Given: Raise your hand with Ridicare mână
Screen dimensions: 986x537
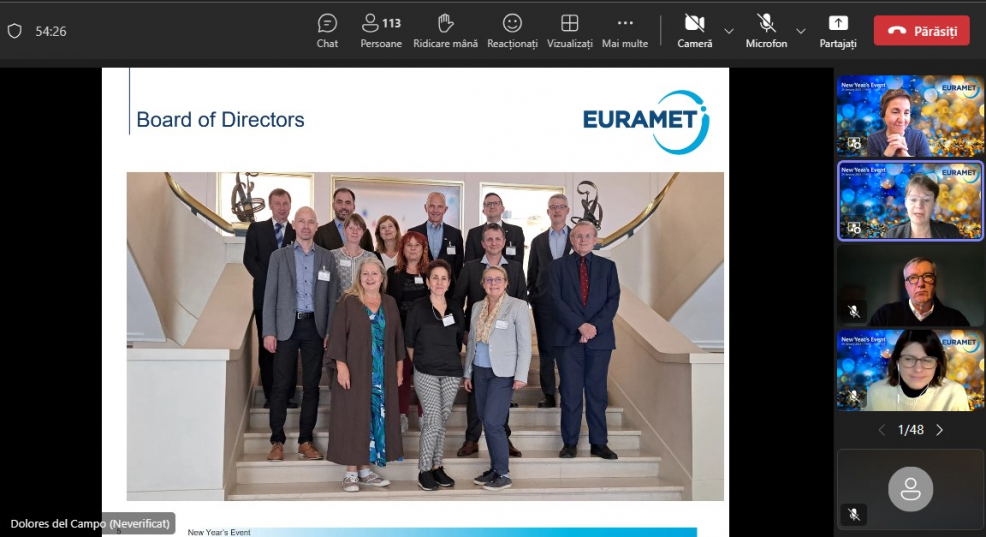Looking at the screenshot, I should [x=445, y=30].
